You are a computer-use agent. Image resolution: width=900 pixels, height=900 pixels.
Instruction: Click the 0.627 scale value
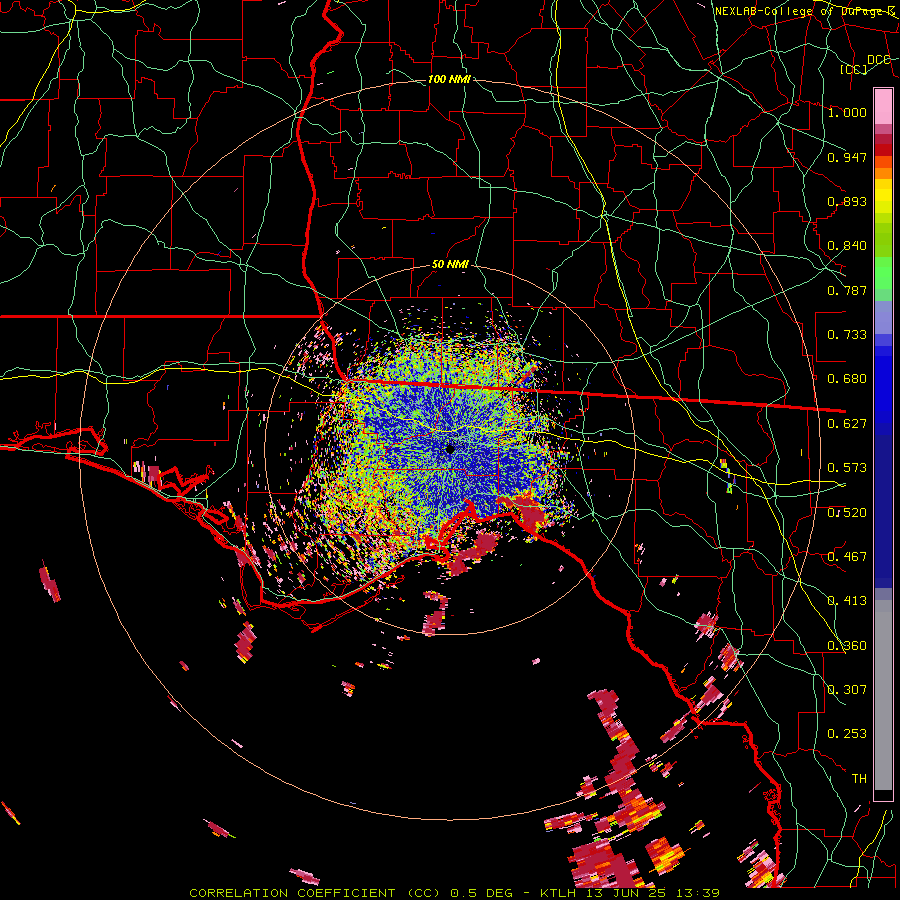847,424
